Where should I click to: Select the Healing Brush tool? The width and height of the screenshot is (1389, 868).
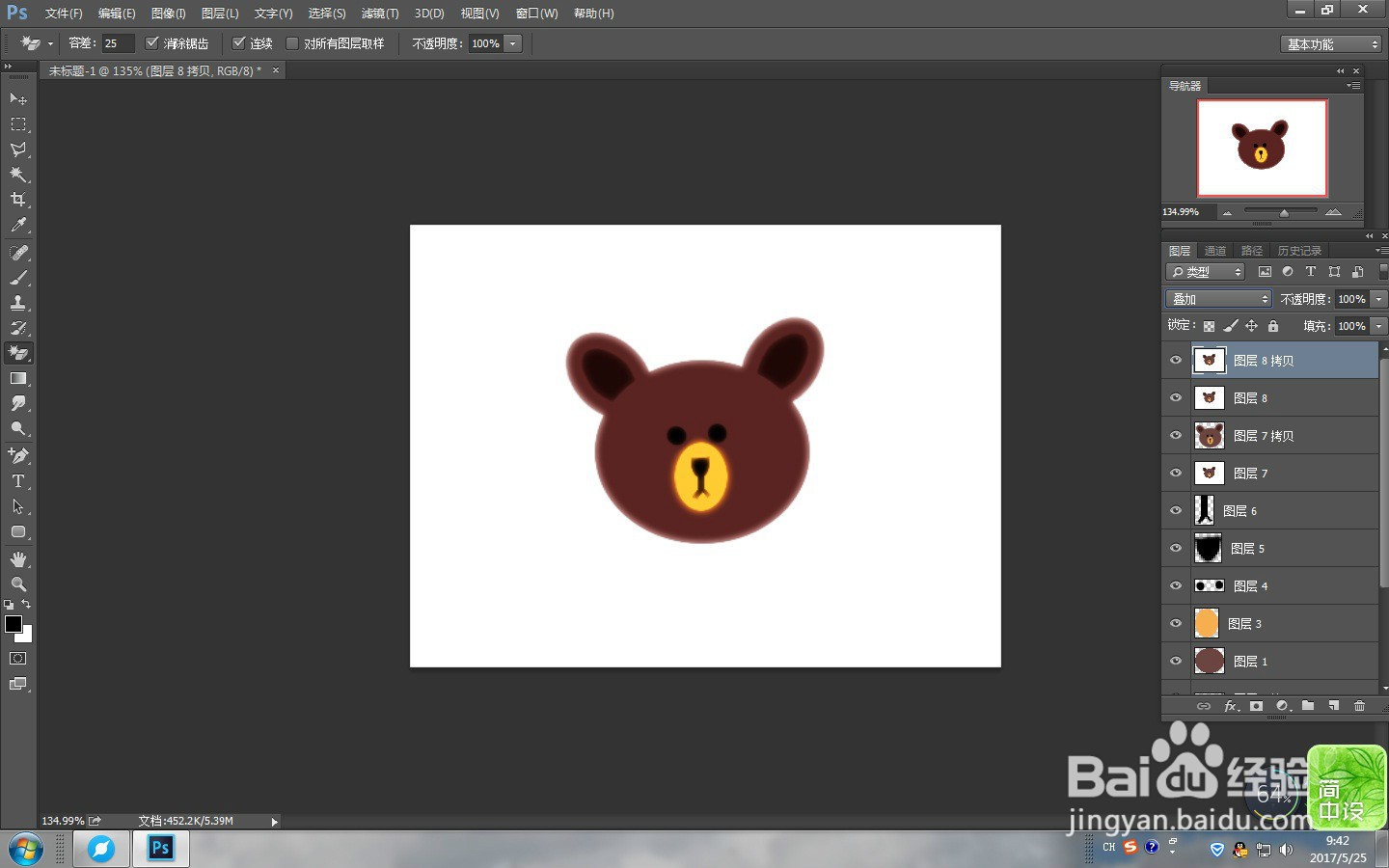[18, 252]
